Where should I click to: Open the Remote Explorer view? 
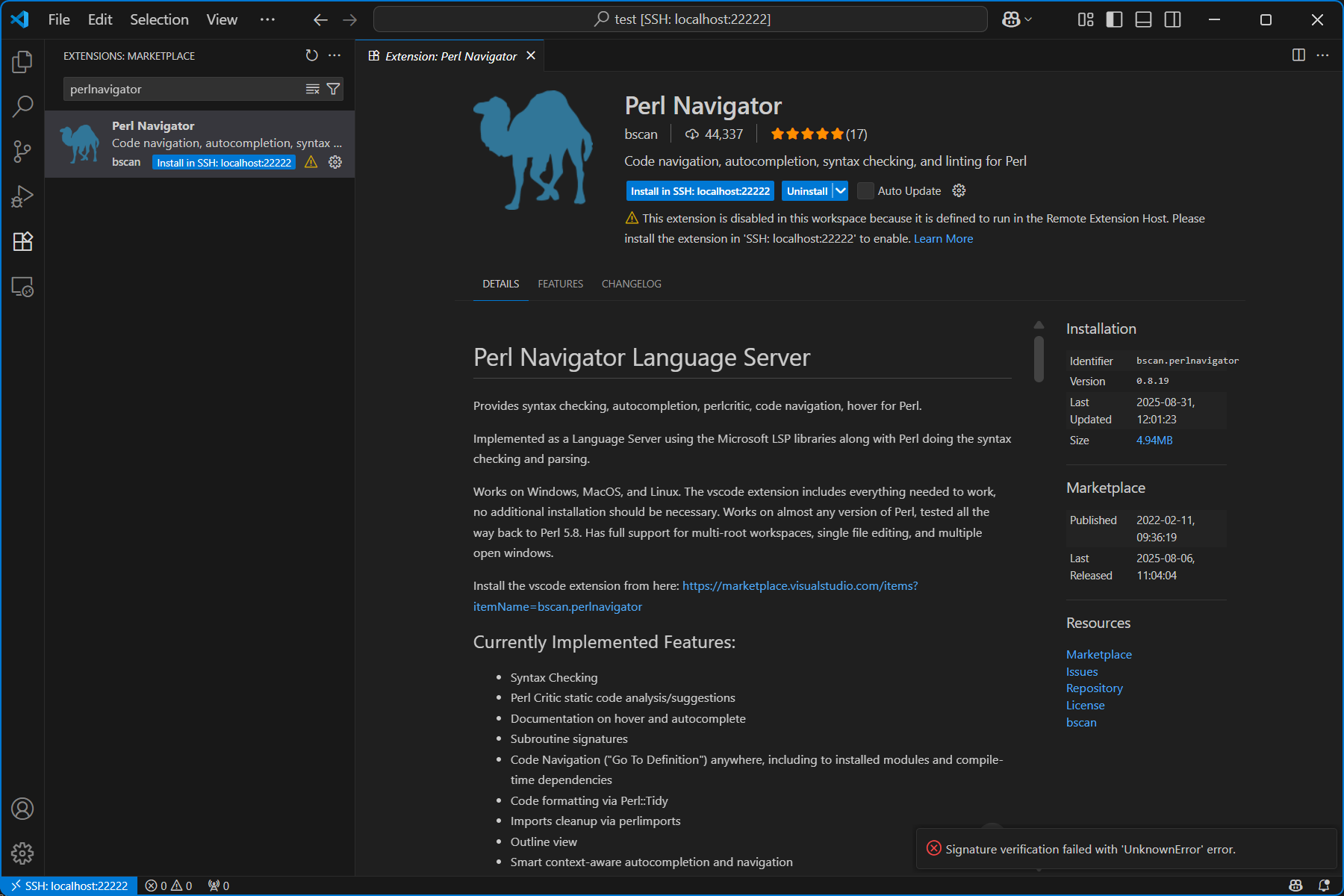pos(22,287)
